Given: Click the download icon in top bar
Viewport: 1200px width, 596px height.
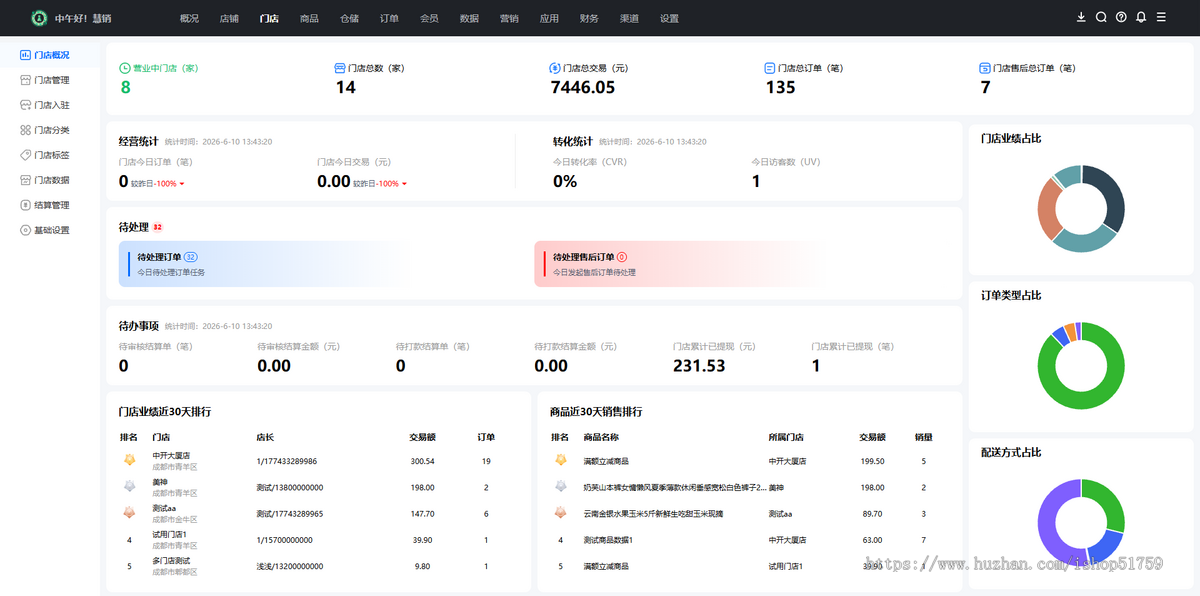Looking at the screenshot, I should [1081, 17].
